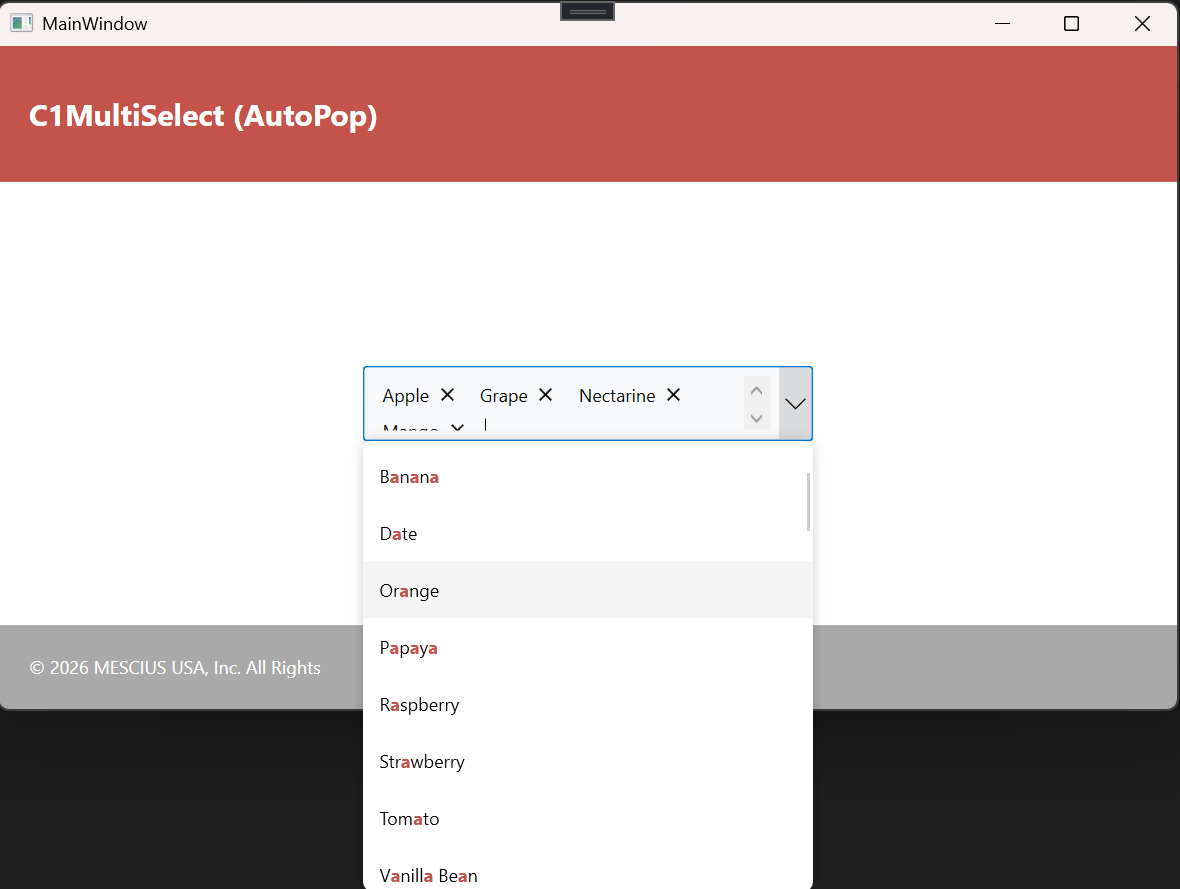Select Tomato from the list
This screenshot has height=889, width=1180.
pos(588,818)
